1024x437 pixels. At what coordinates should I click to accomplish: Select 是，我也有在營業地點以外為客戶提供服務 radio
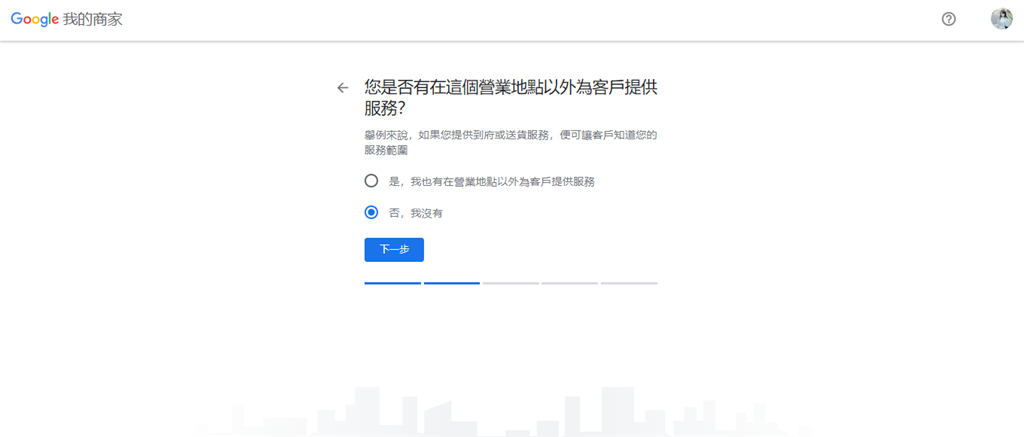pos(371,181)
